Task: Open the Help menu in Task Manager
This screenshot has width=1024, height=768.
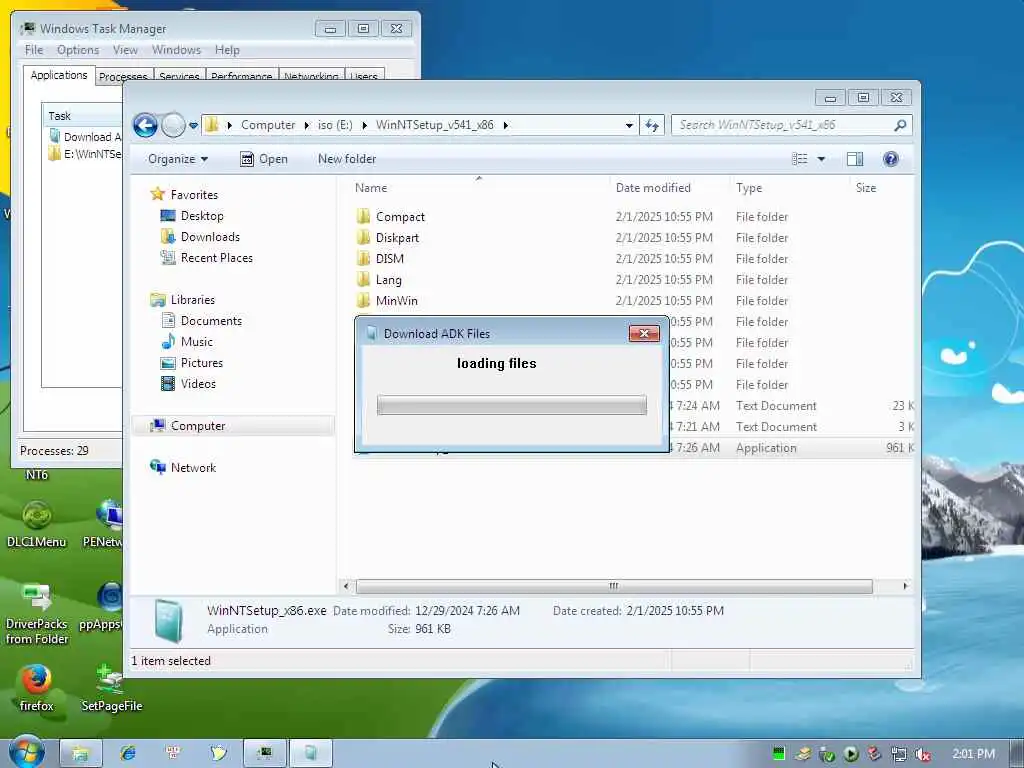Action: click(227, 50)
